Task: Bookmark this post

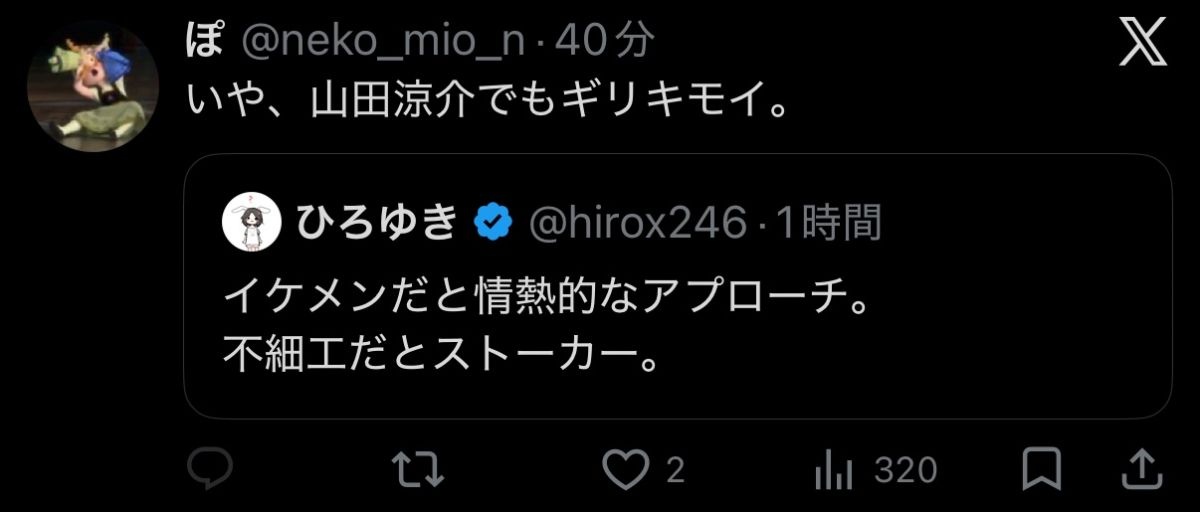Action: (1042, 469)
